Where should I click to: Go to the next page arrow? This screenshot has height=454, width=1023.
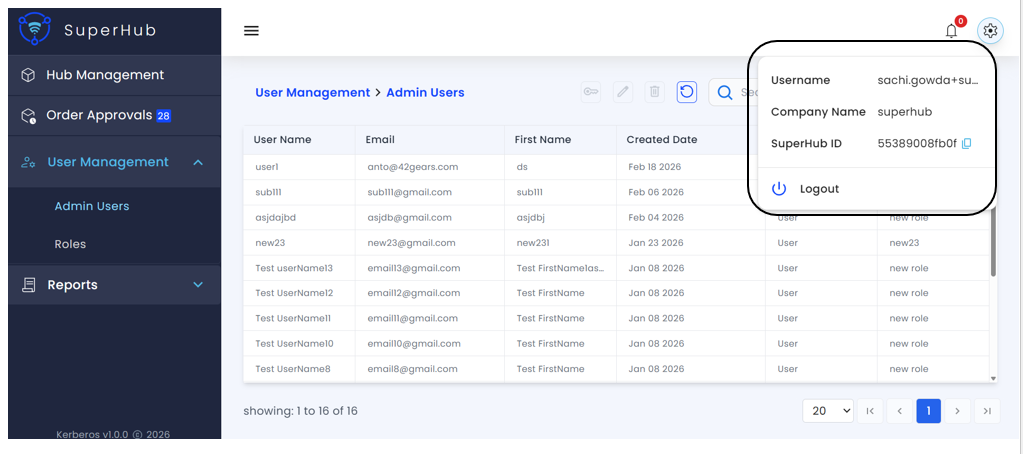(x=957, y=411)
